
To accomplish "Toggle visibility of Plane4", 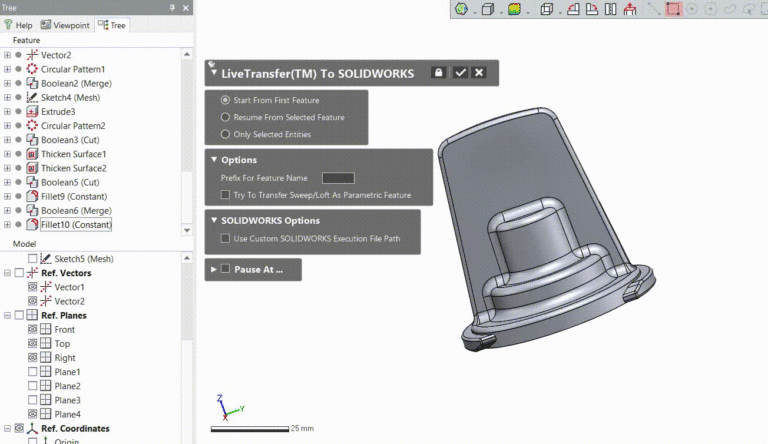I will [x=32, y=414].
